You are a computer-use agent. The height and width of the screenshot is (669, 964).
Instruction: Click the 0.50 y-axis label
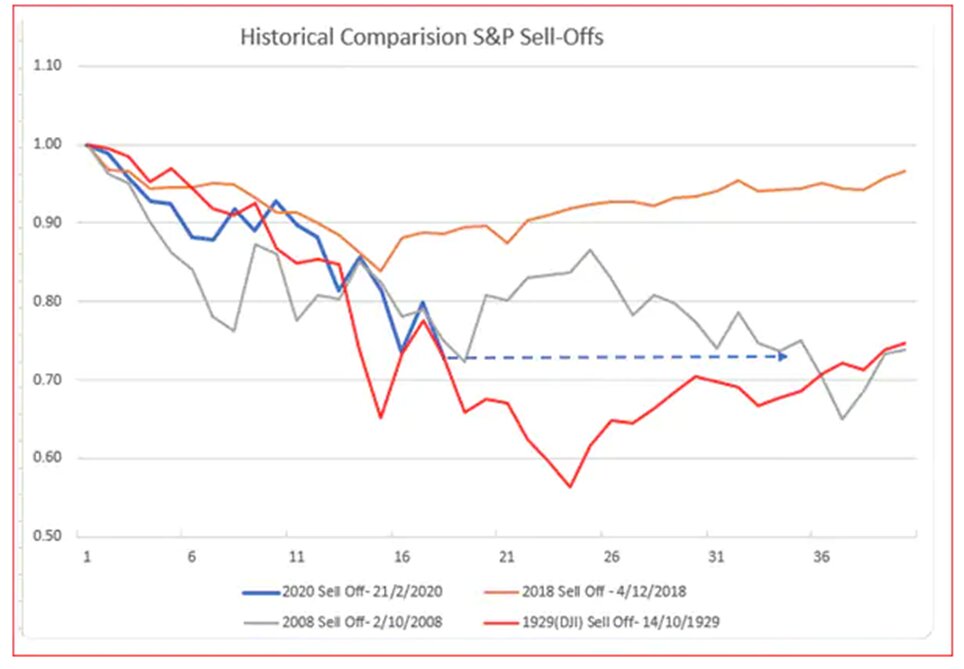47,536
